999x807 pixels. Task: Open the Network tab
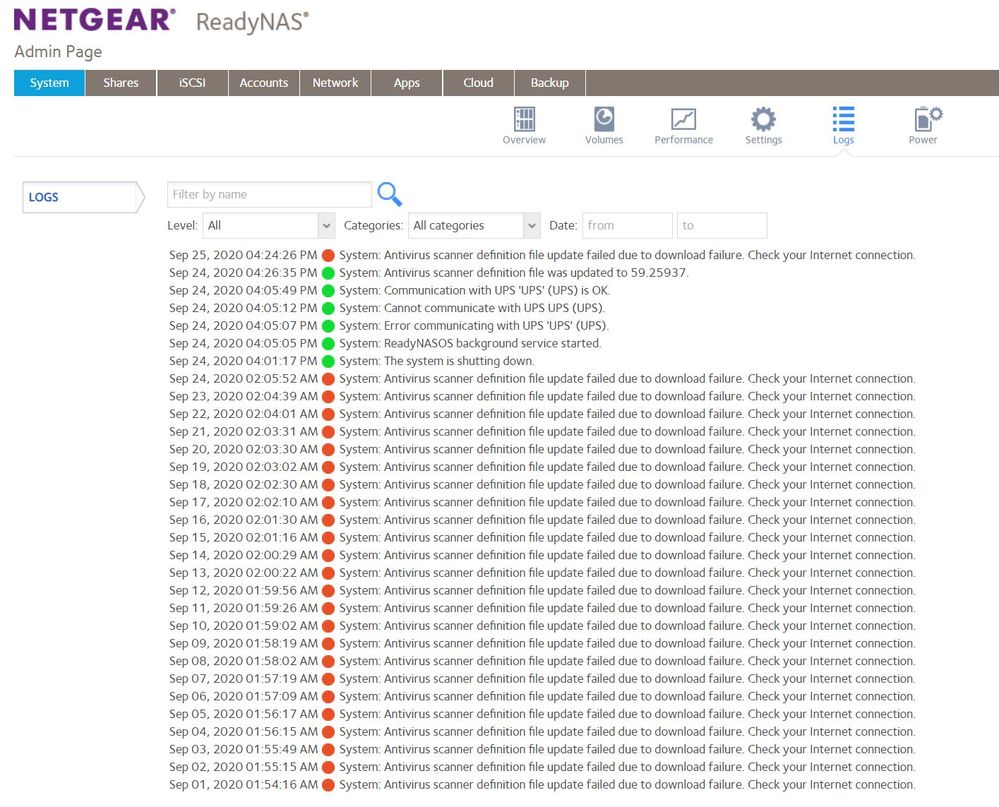coord(335,83)
